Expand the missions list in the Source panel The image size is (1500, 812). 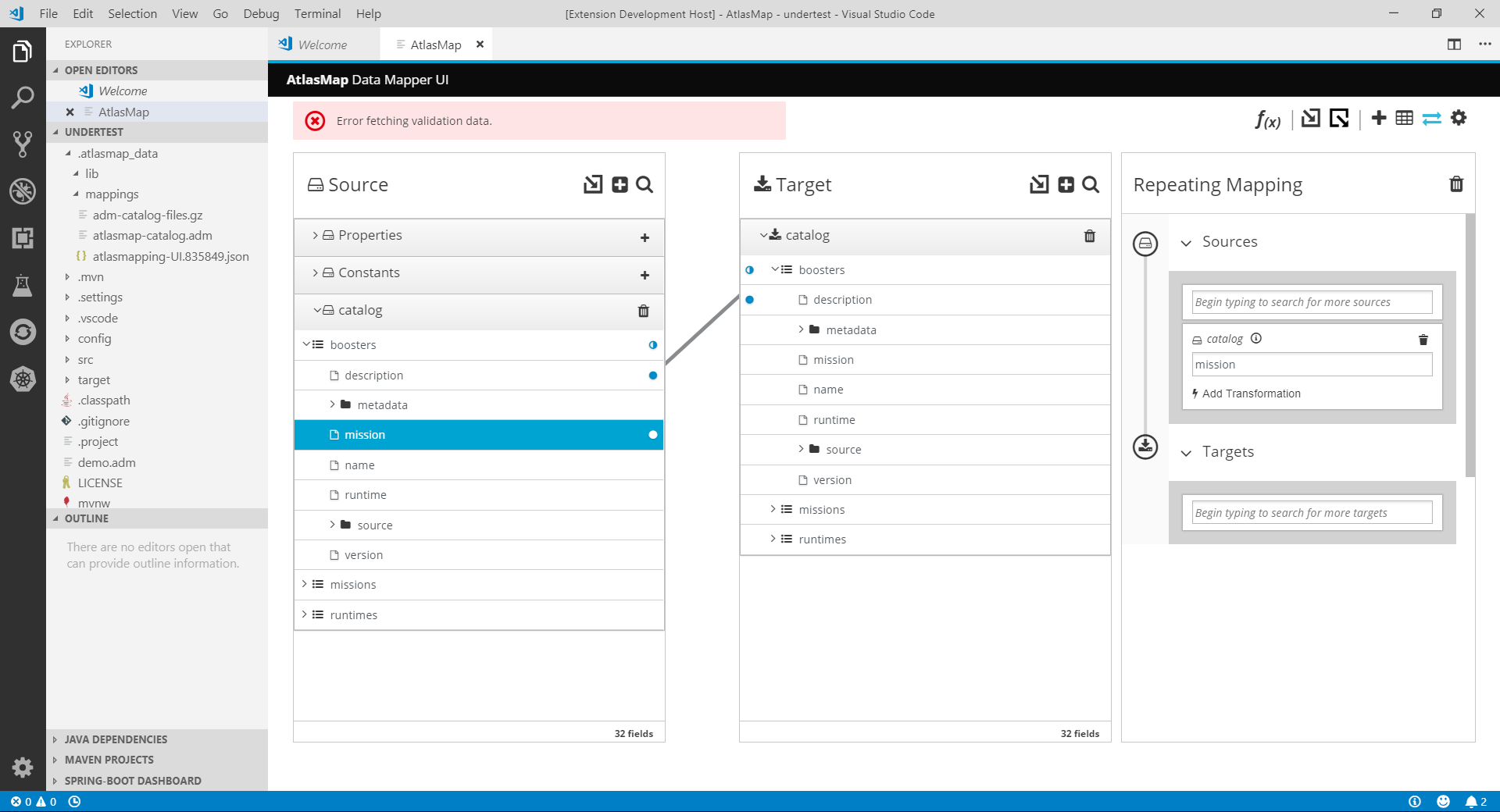(305, 584)
